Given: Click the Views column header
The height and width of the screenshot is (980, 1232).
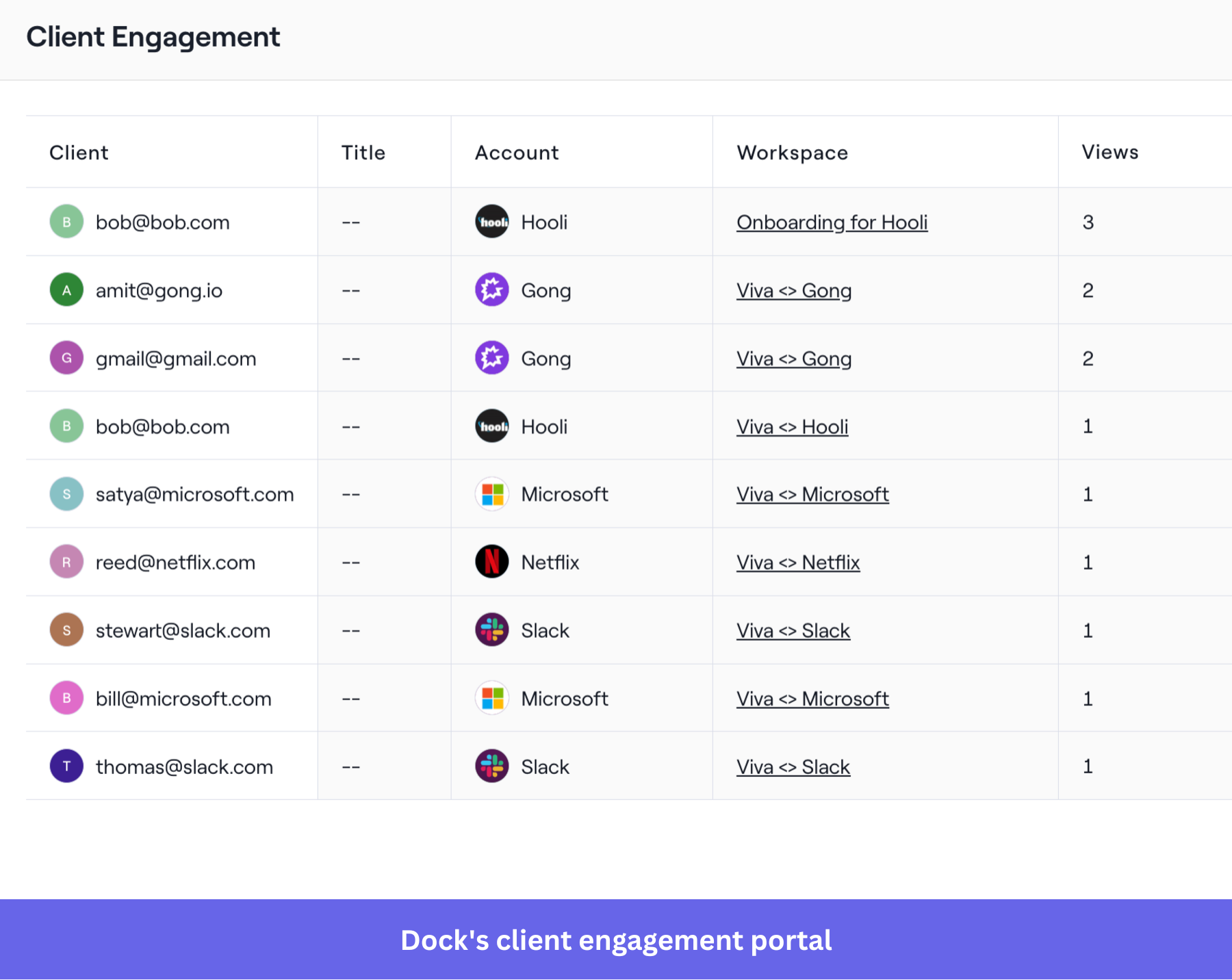Looking at the screenshot, I should tap(1110, 152).
